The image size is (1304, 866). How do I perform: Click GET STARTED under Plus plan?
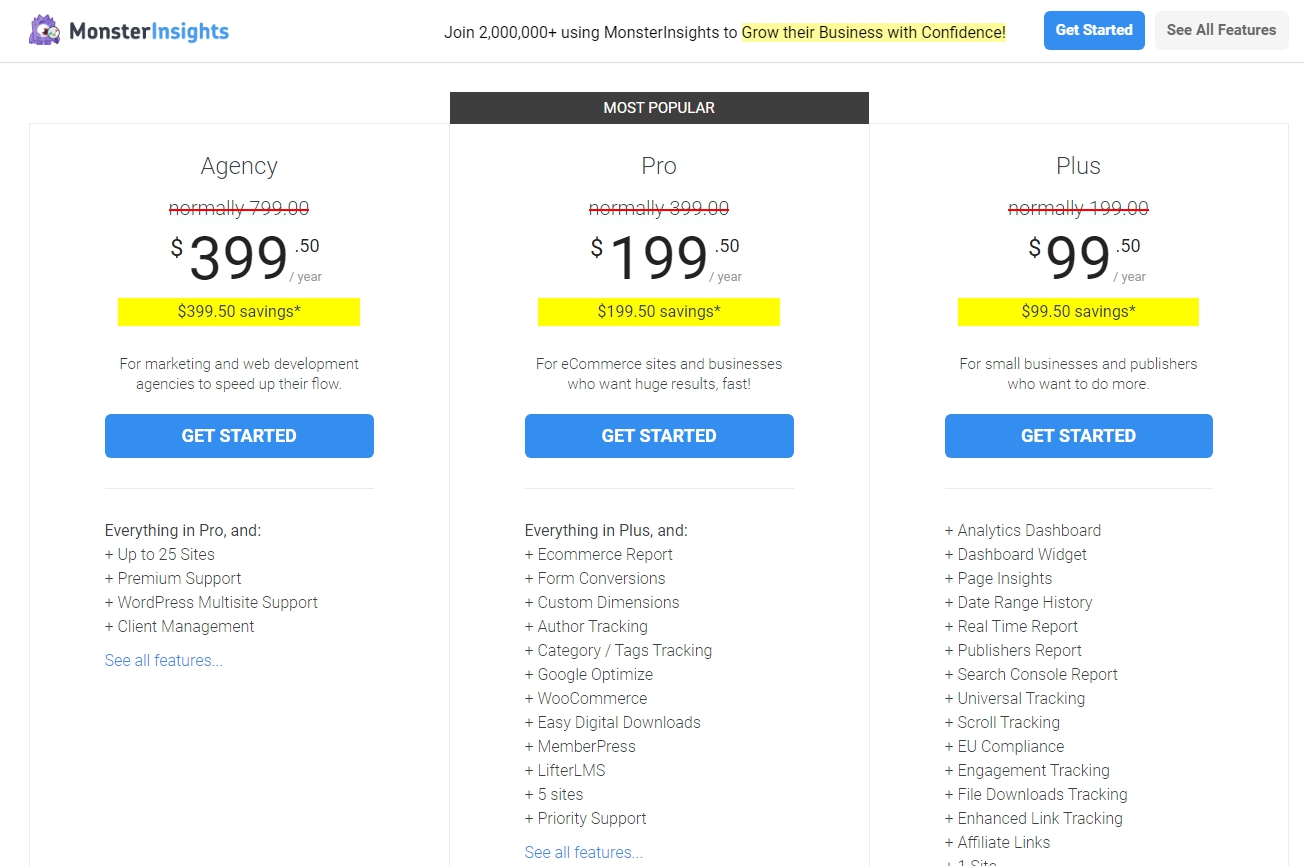1078,436
